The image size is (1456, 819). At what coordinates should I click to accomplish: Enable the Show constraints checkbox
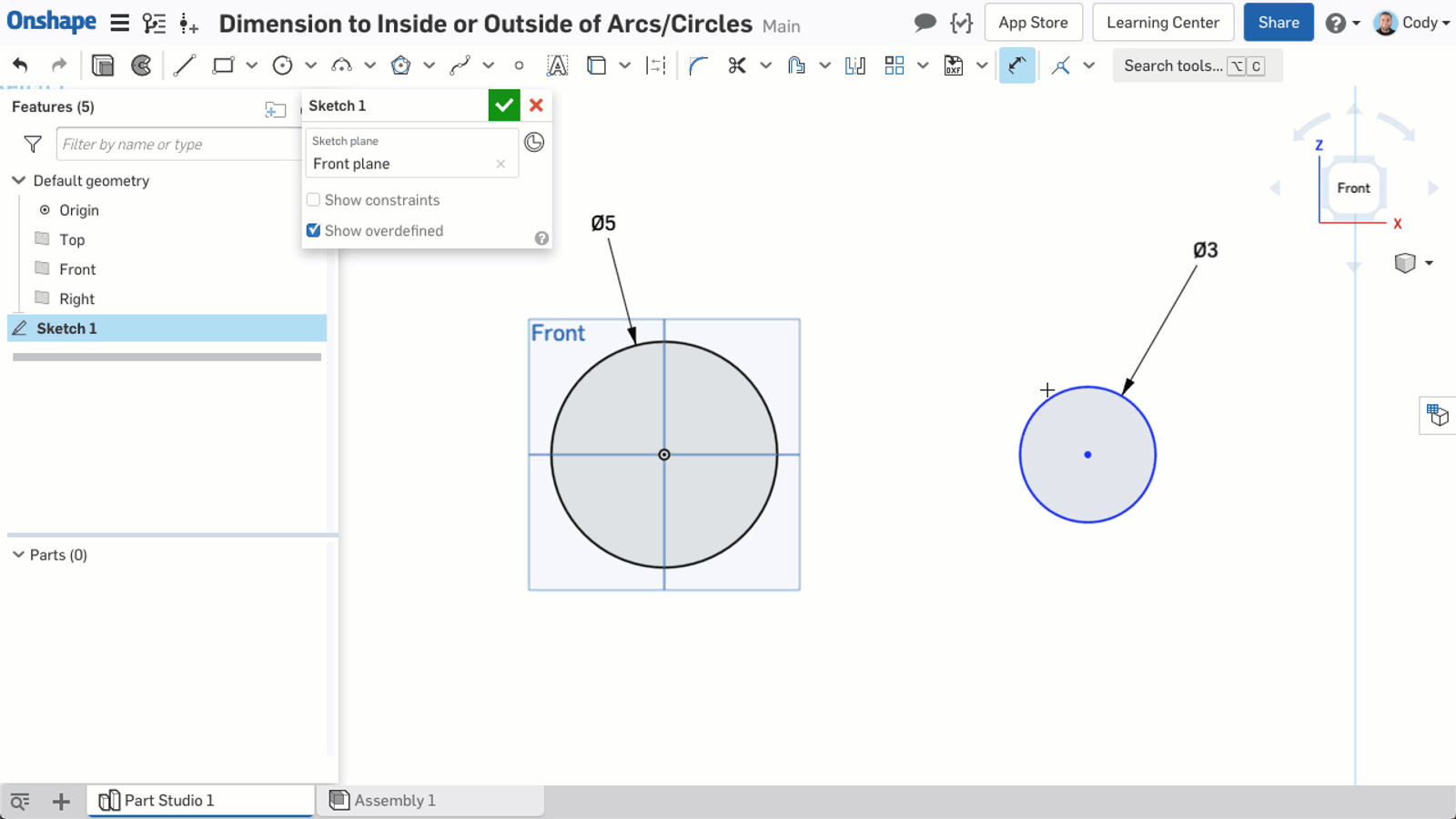(313, 199)
